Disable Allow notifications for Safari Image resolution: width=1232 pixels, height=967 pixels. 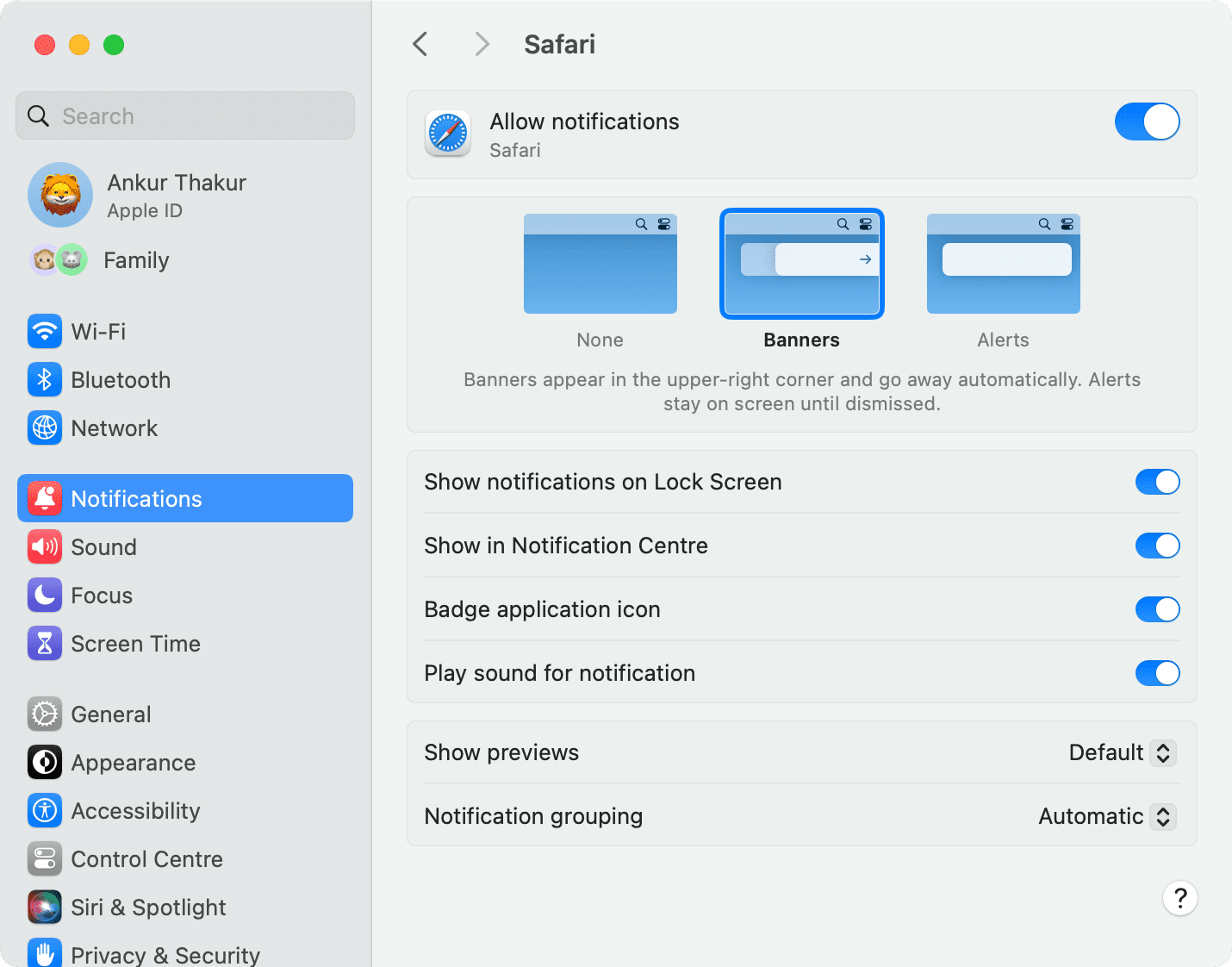tap(1147, 122)
